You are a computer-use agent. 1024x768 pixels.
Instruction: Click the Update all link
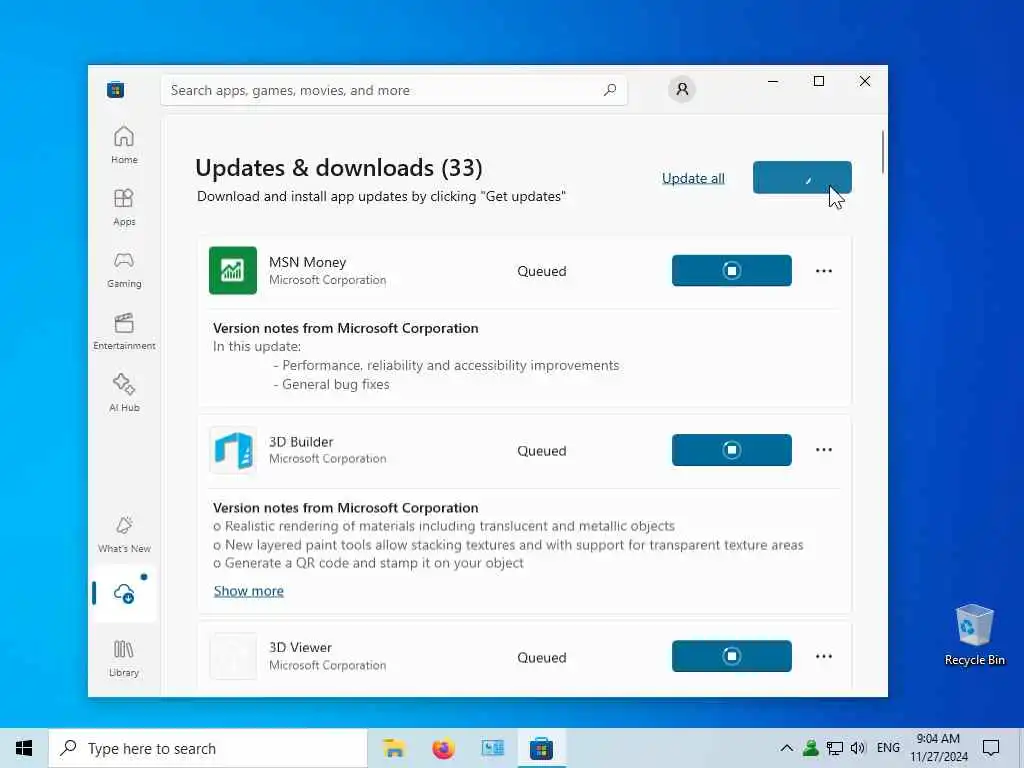point(693,178)
